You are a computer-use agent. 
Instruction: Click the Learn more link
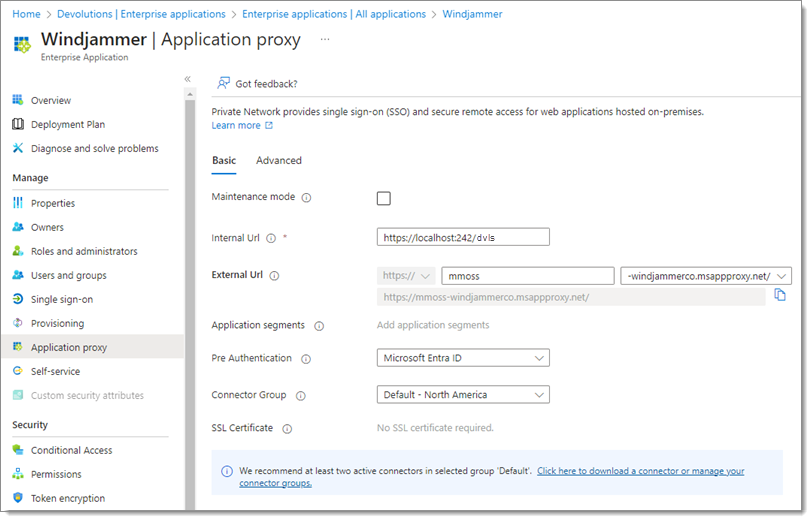pyautogui.click(x=236, y=125)
